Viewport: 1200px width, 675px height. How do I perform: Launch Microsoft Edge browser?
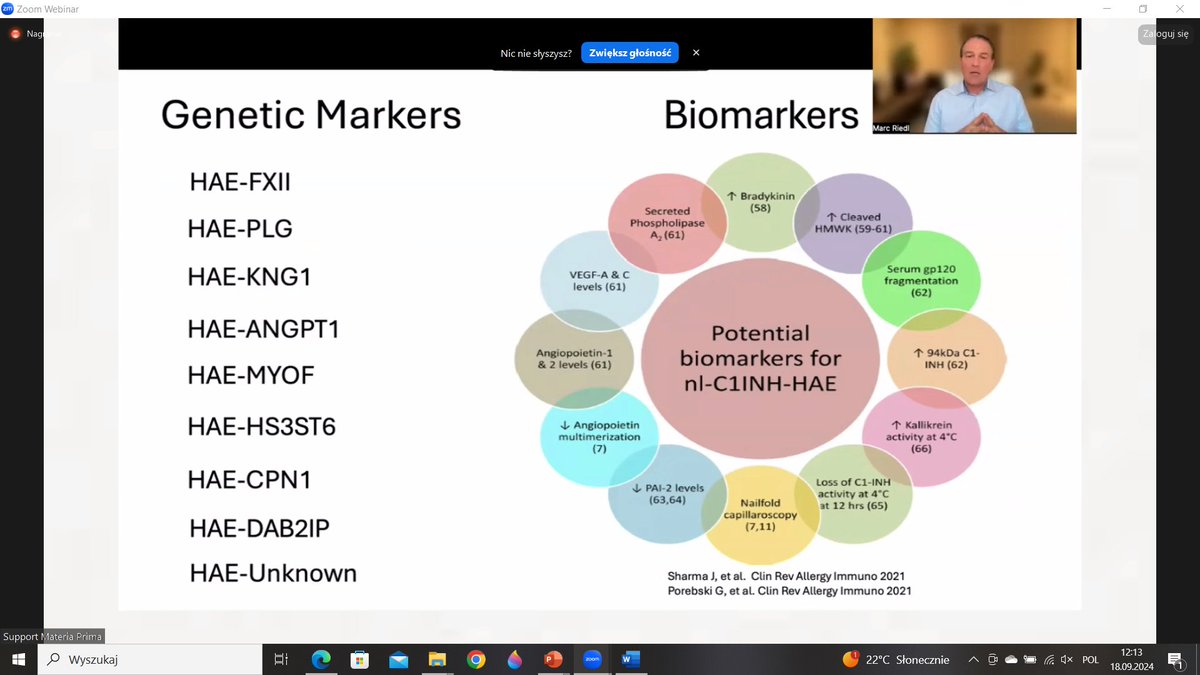320,659
